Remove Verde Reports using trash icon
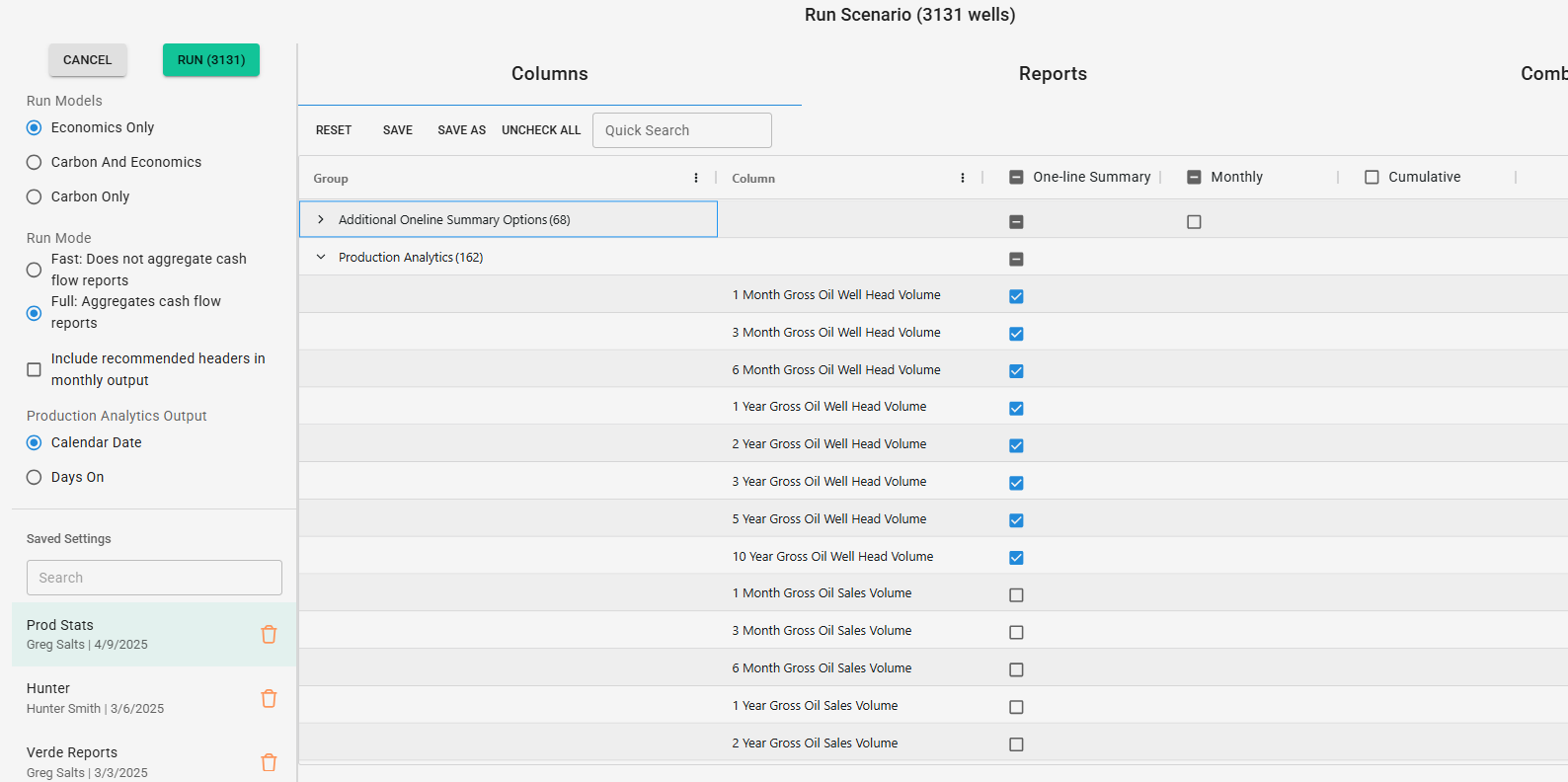 tap(269, 762)
